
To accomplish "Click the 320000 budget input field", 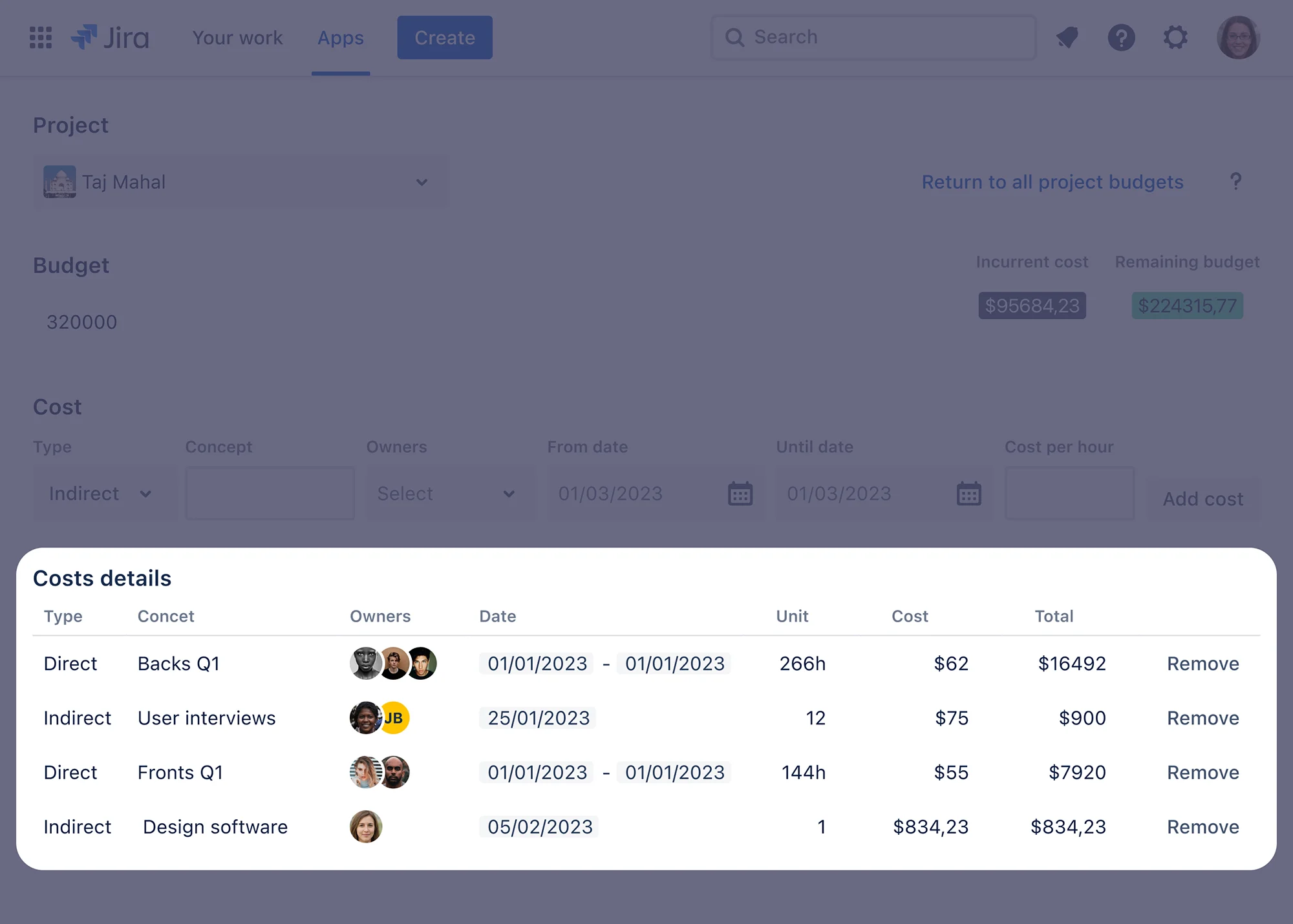I will [82, 321].
